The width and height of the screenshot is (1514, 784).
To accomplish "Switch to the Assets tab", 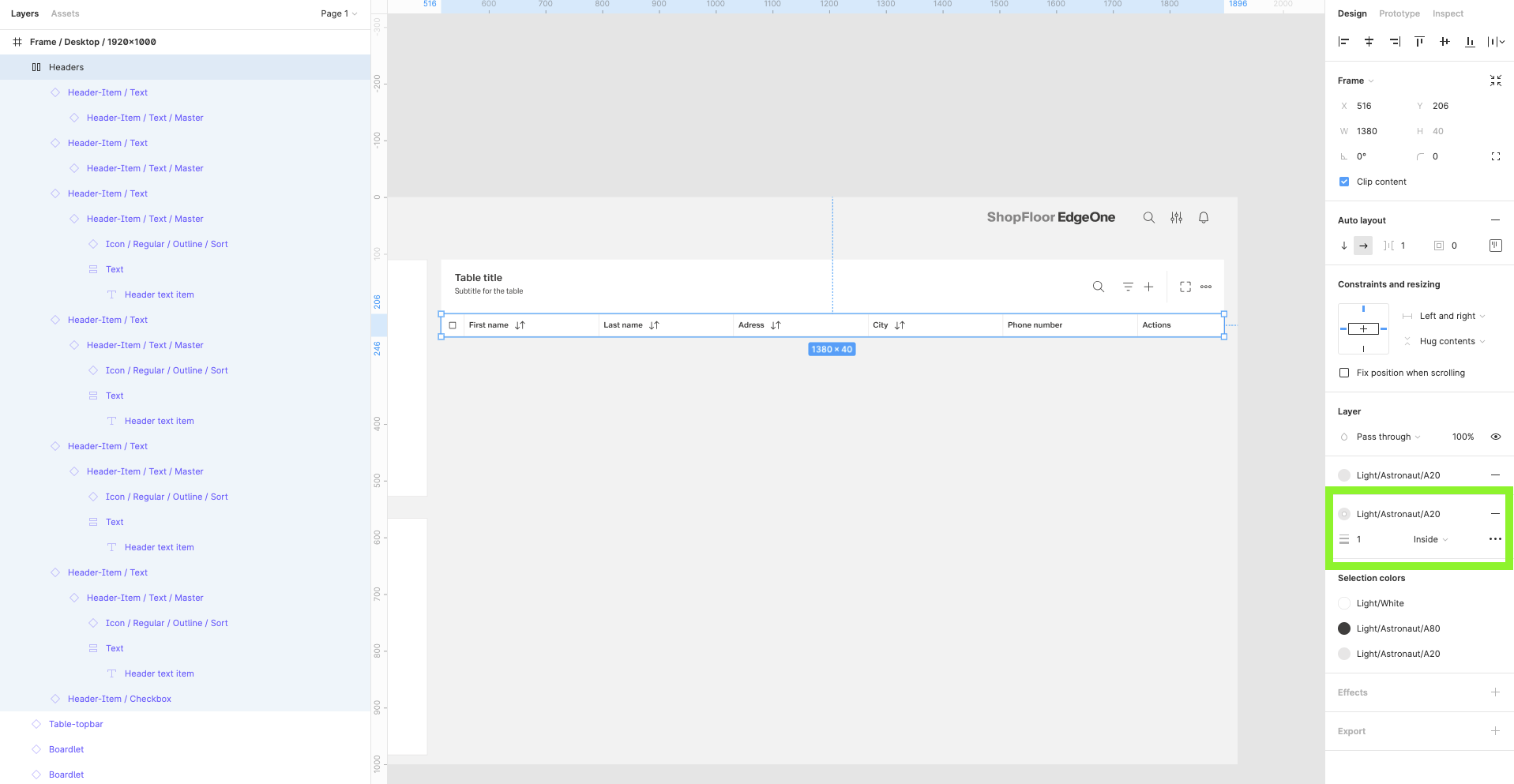I will pos(65,13).
